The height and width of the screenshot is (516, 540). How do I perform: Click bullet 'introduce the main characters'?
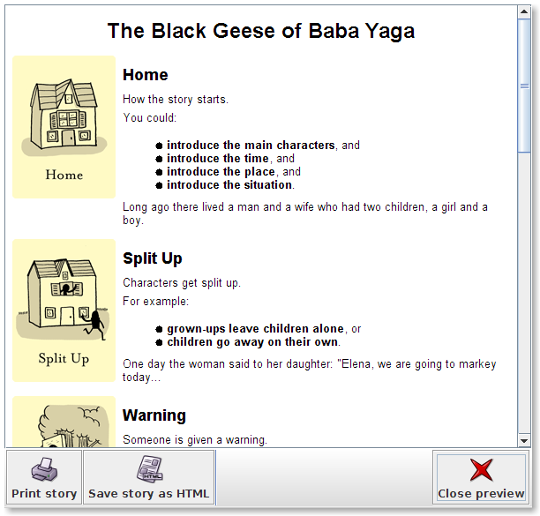[251, 145]
